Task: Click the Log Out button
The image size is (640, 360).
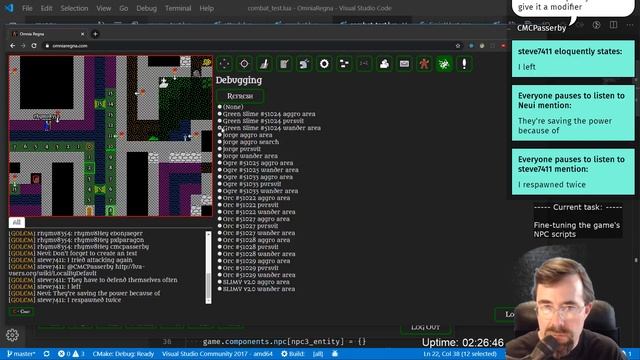Action: [425, 327]
